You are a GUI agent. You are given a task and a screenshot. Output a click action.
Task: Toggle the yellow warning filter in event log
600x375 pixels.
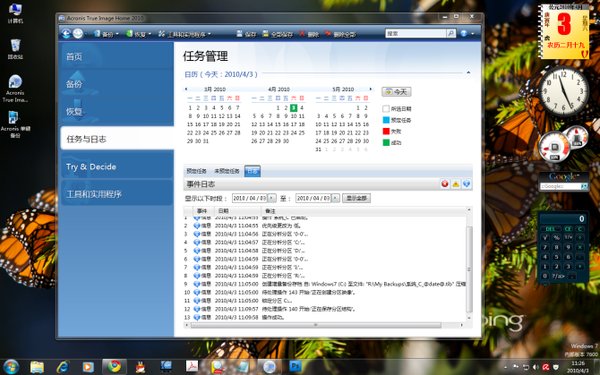[456, 184]
